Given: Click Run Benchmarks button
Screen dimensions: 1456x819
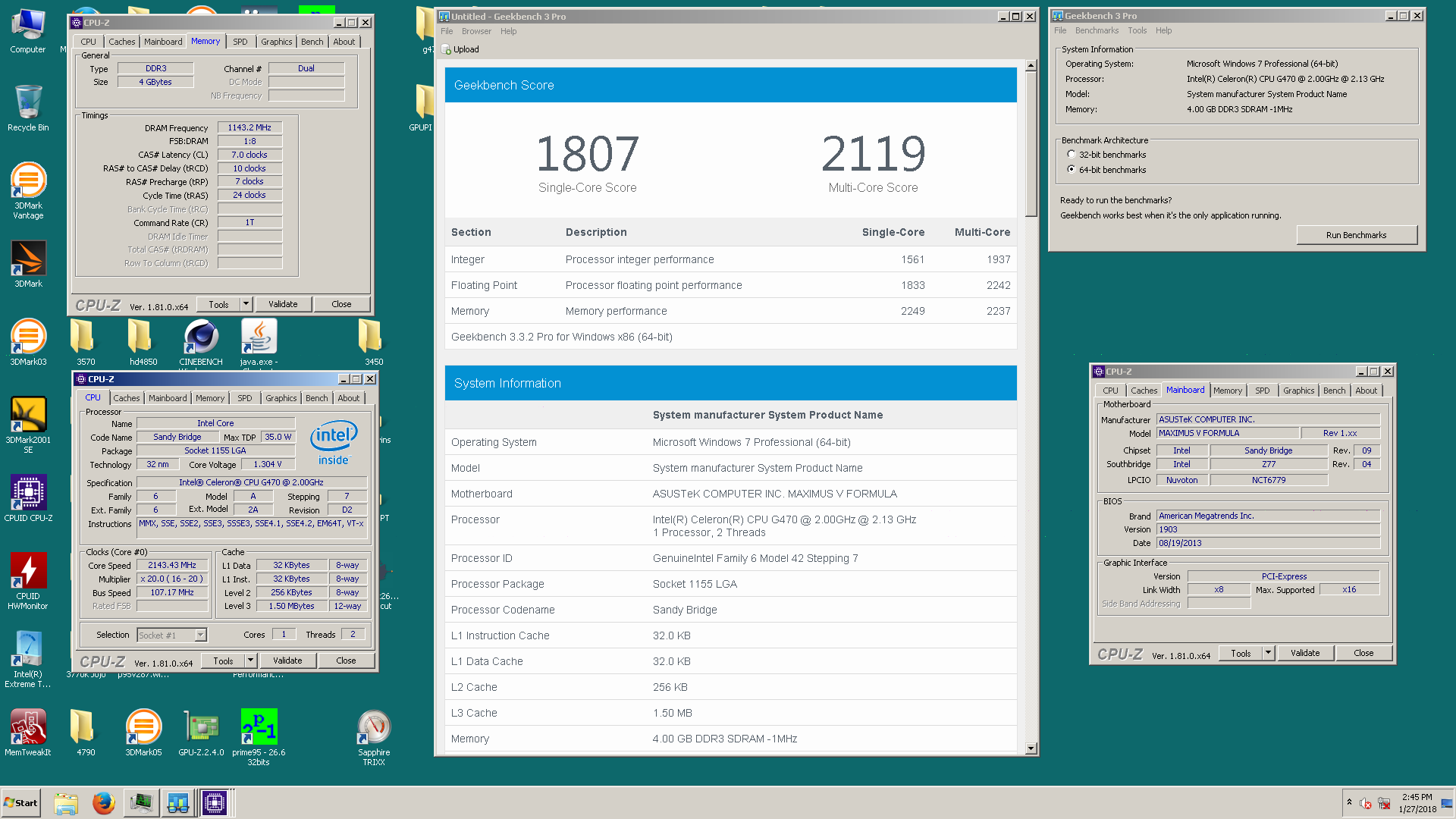Looking at the screenshot, I should click(x=1356, y=235).
